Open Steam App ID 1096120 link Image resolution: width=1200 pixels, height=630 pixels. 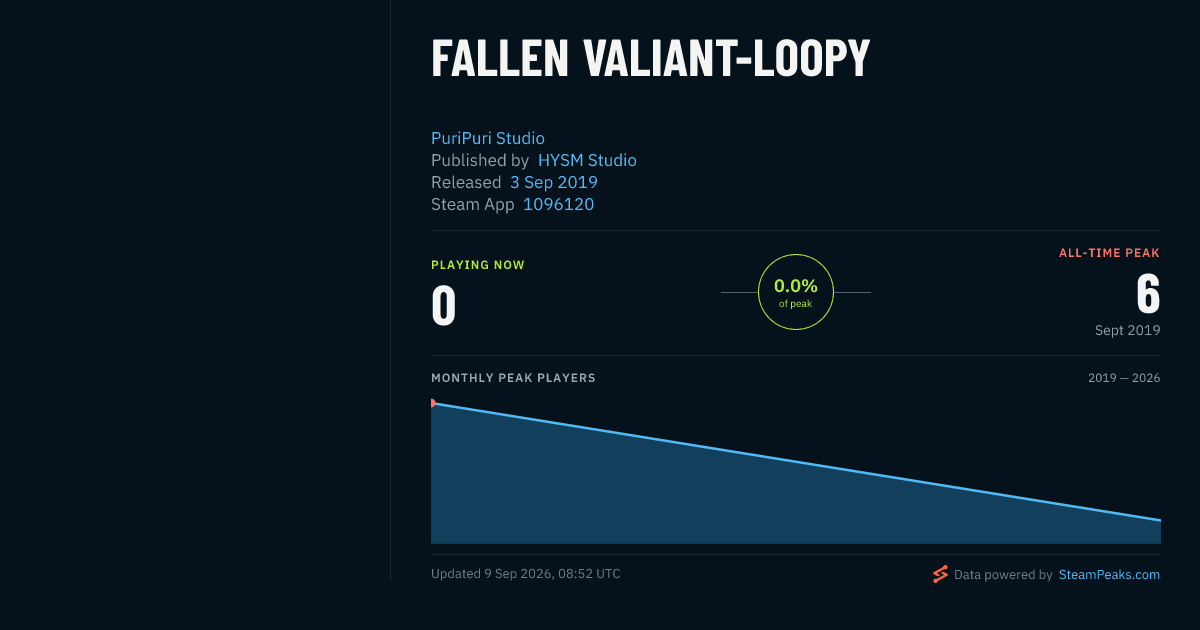click(558, 204)
